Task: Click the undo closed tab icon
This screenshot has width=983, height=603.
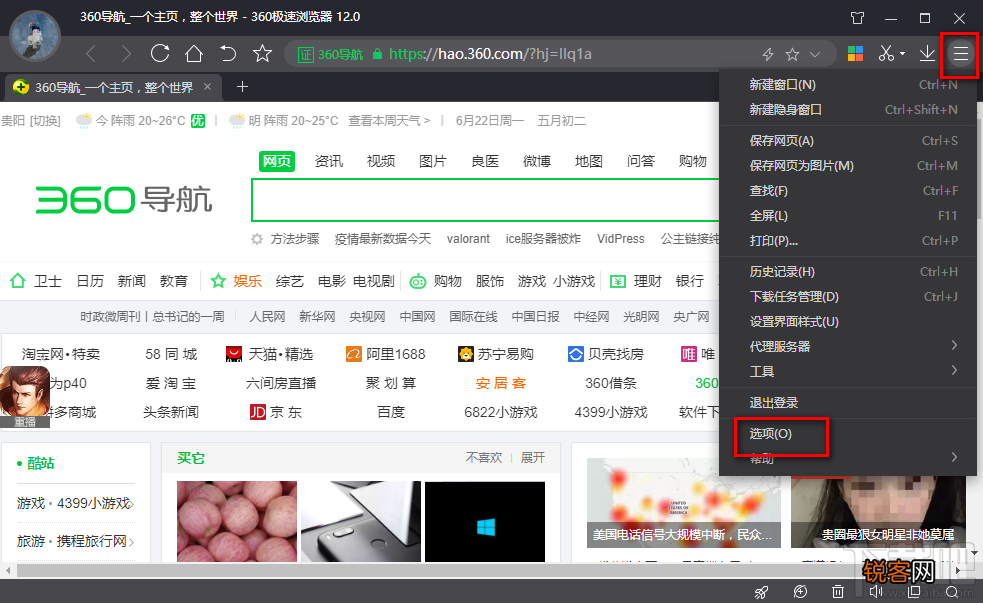Action: tap(228, 53)
